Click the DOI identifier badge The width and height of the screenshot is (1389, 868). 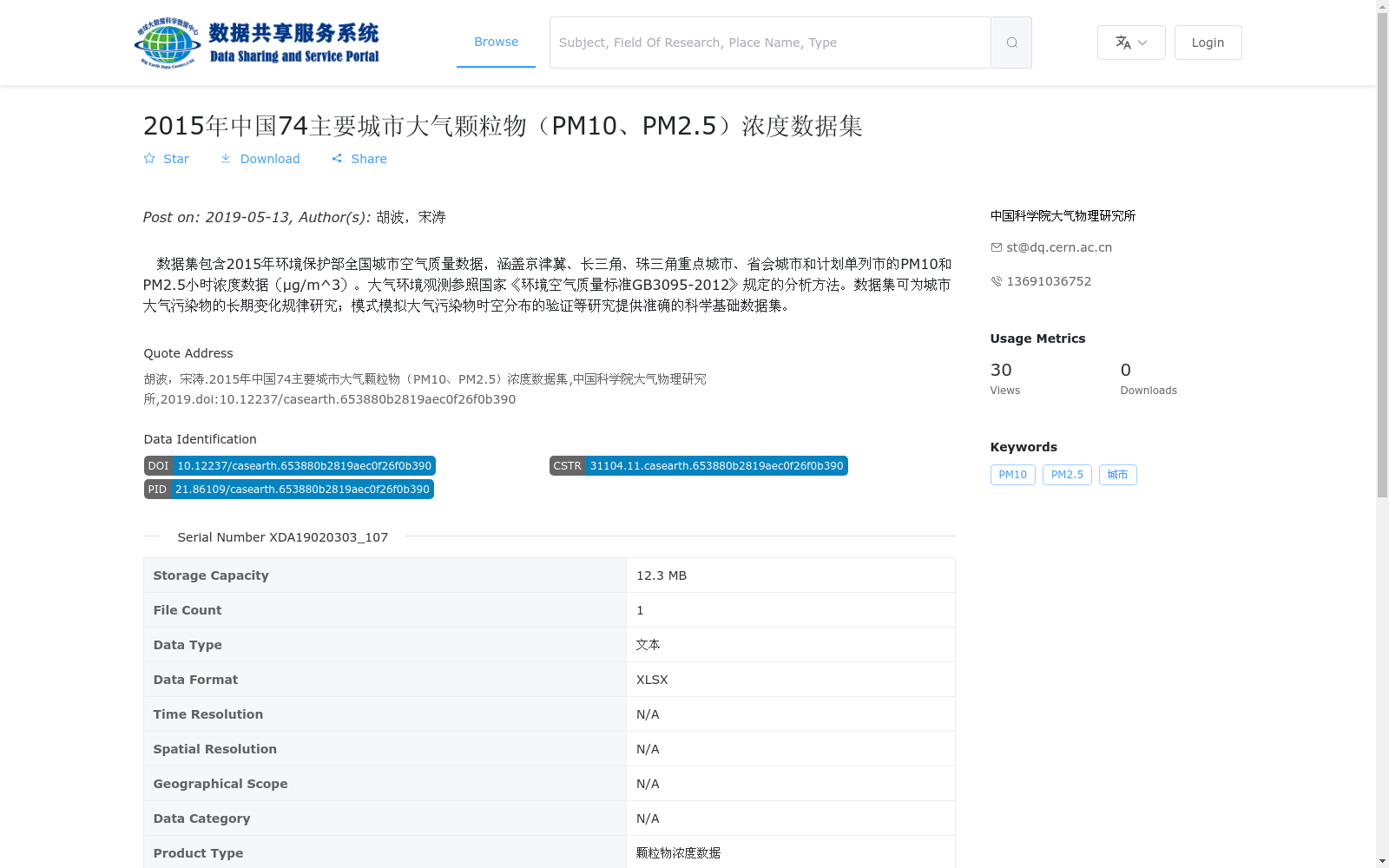point(290,466)
